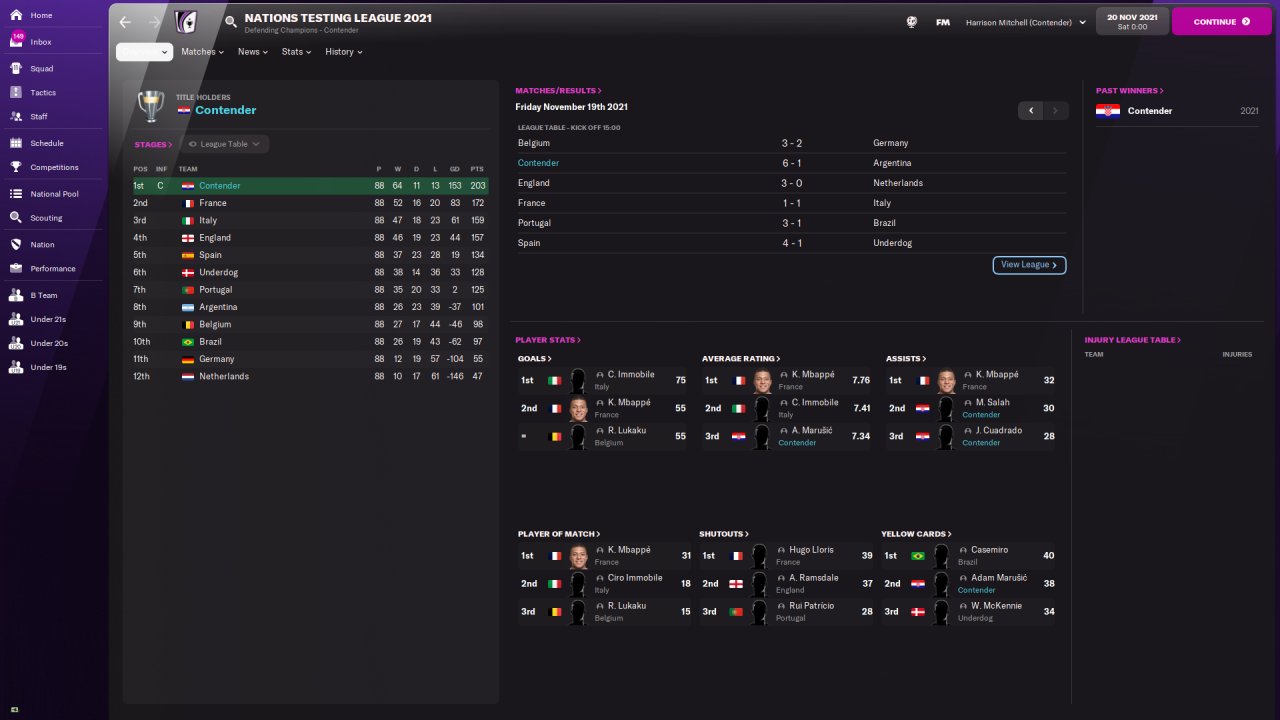The height and width of the screenshot is (720, 1280).
Task: Open the History menu dropdown
Action: tap(343, 52)
